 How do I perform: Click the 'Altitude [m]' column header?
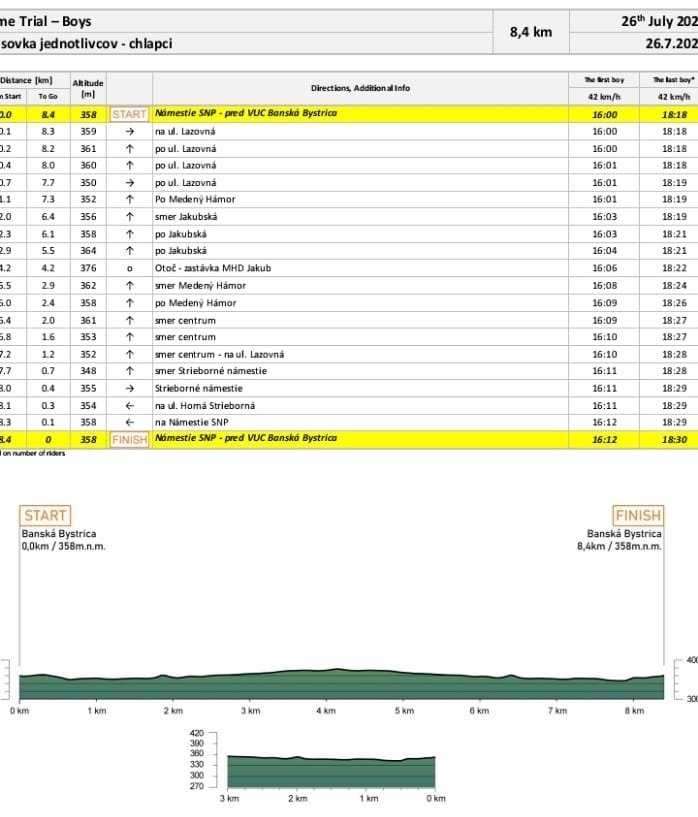(x=88, y=88)
